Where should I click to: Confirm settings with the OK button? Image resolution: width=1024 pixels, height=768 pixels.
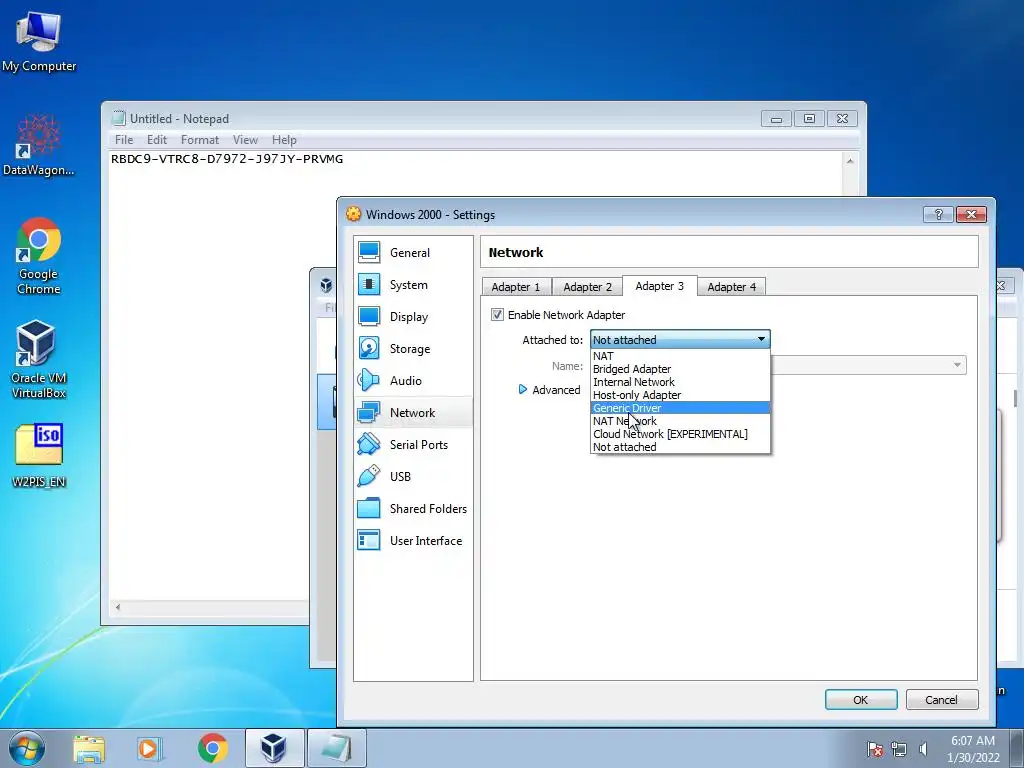click(861, 699)
